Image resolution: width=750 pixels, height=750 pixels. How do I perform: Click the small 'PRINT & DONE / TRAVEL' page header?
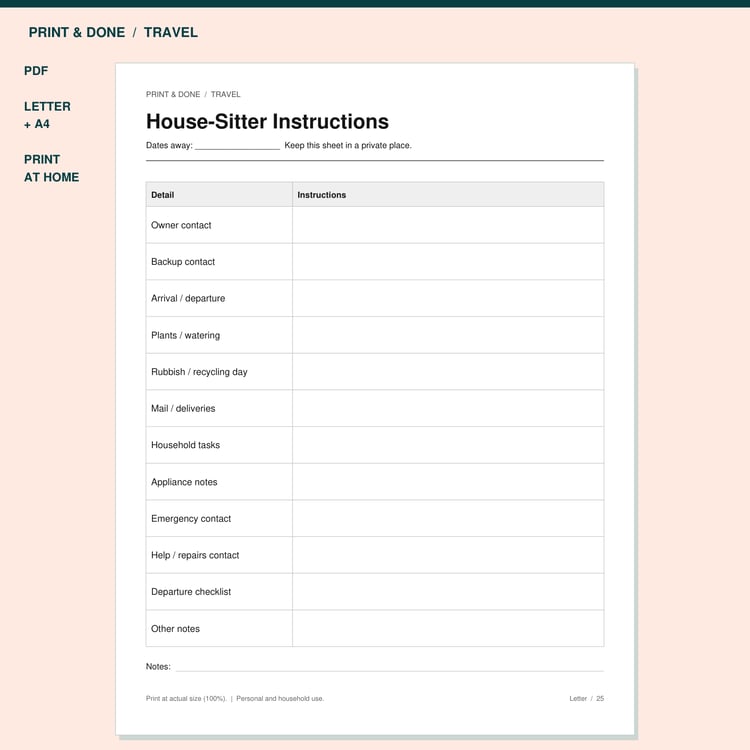193,95
